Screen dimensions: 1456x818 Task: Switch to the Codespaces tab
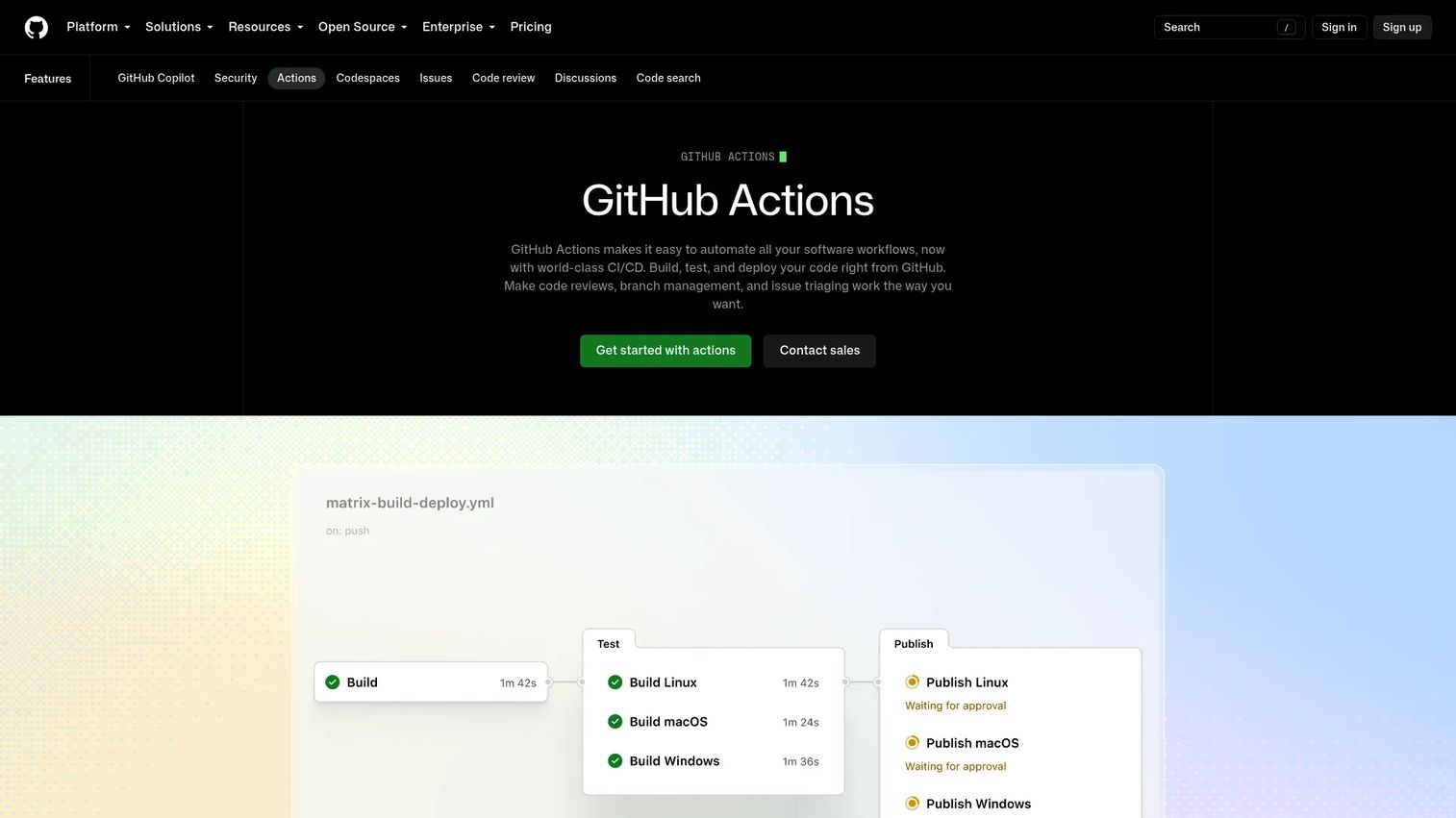367,78
